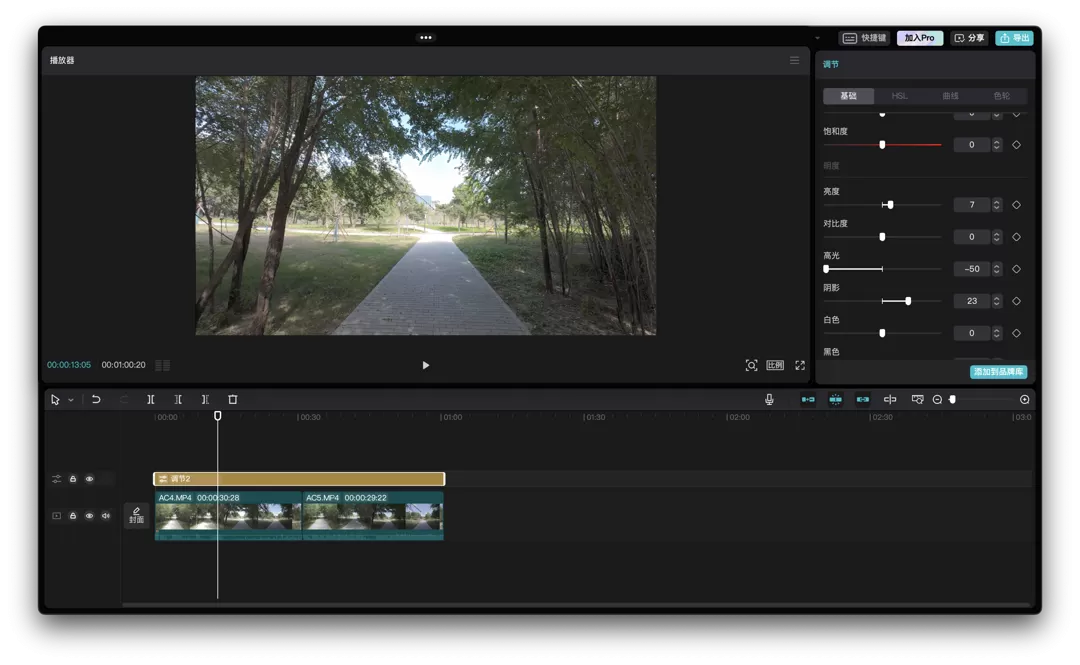
Task: Open the 比例 aspect ratio selector
Action: coord(775,365)
